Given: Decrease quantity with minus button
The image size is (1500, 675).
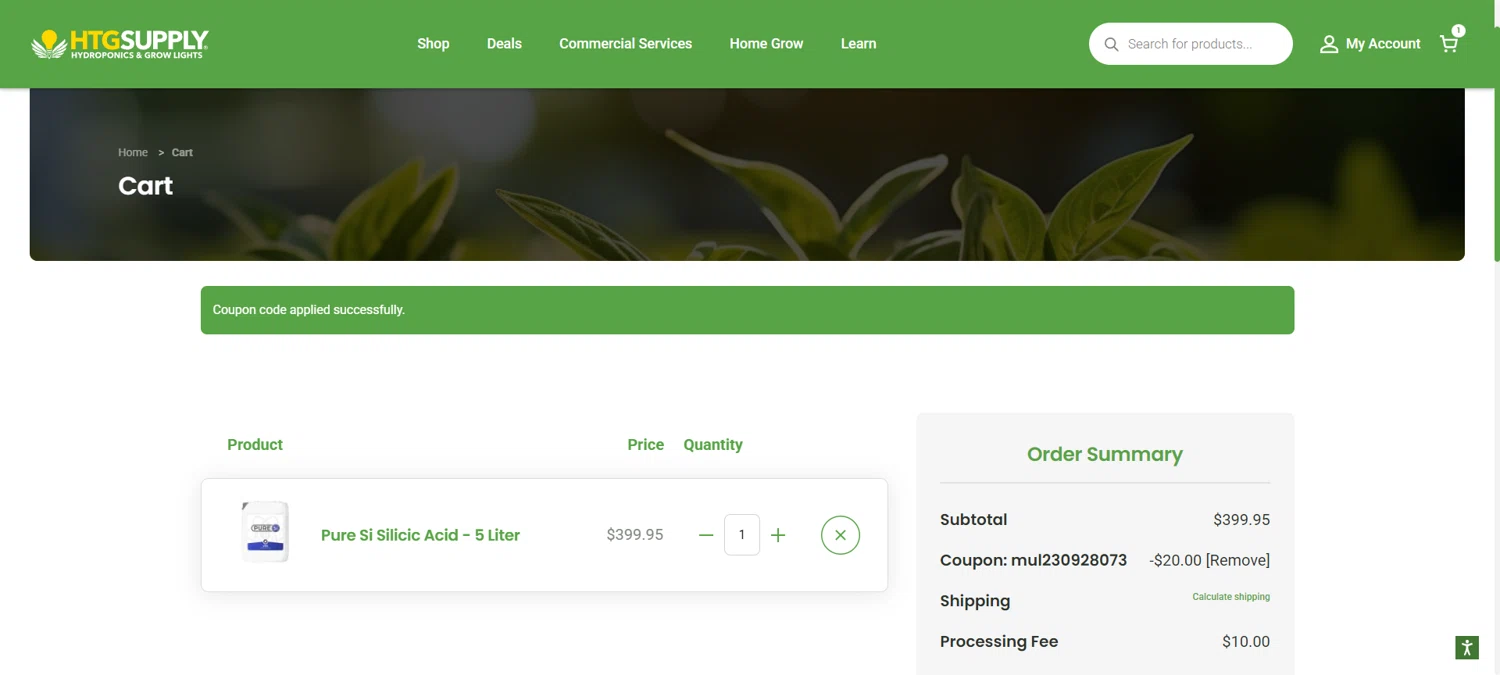Looking at the screenshot, I should coord(706,535).
